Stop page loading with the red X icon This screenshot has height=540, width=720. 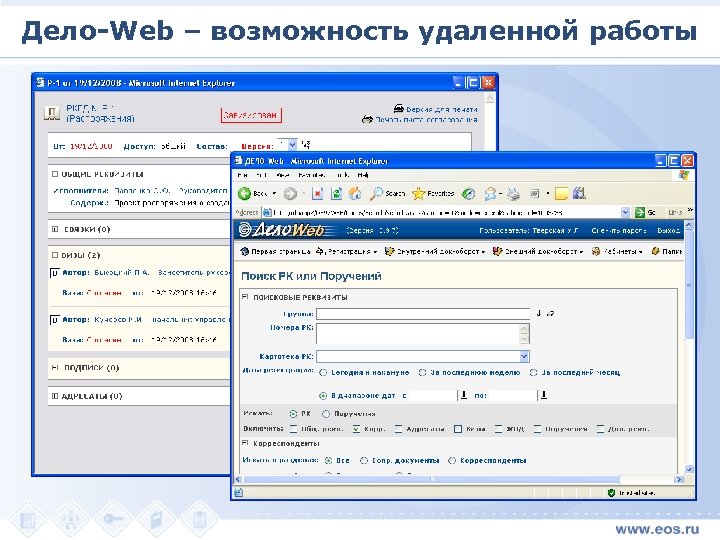[x=317, y=194]
